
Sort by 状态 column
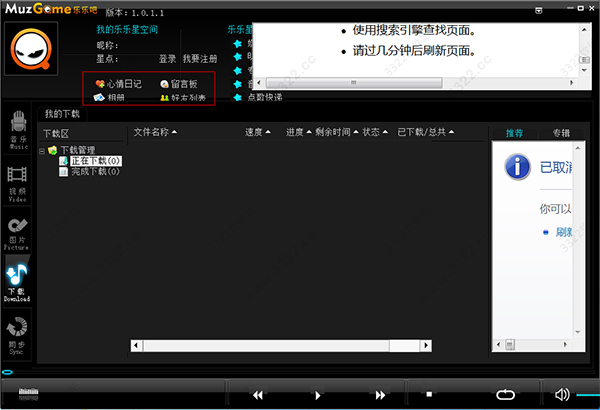[x=375, y=132]
